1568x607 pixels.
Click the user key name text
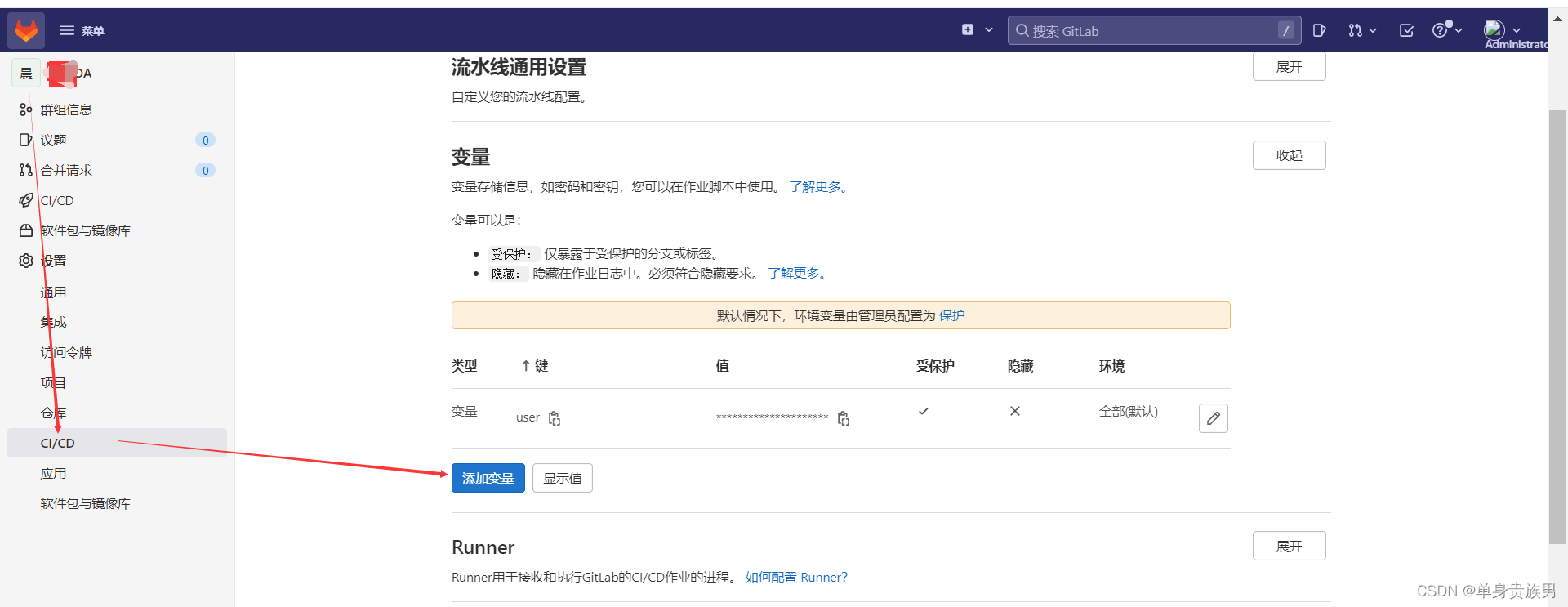528,417
